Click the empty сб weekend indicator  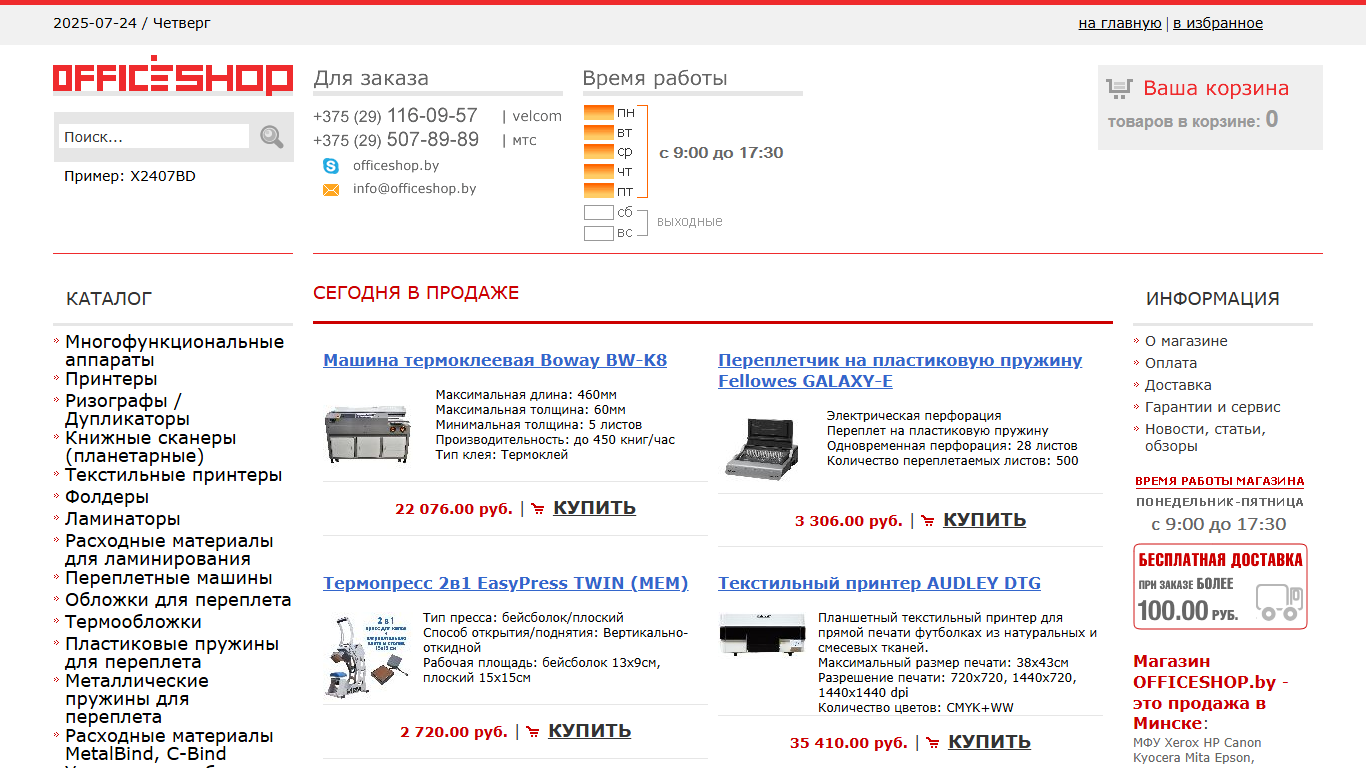click(x=598, y=213)
